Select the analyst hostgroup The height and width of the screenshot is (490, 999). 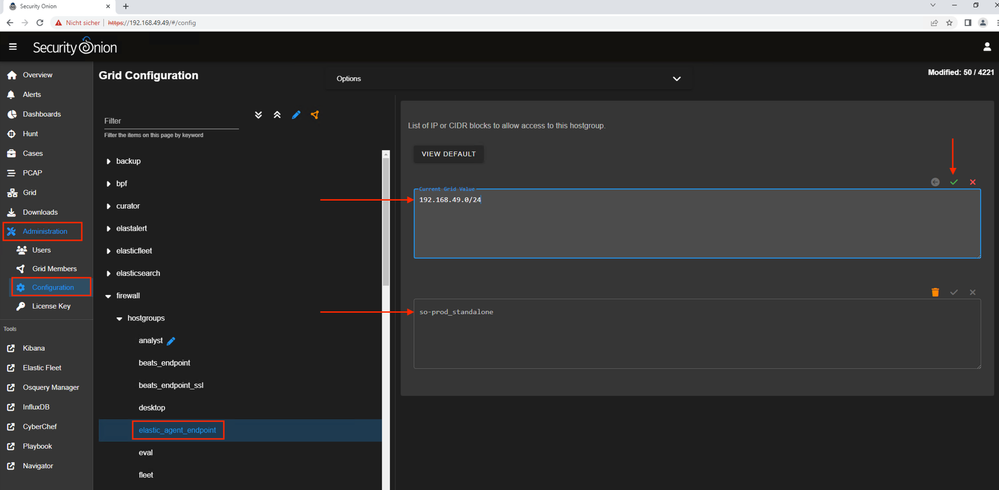[x=151, y=341]
